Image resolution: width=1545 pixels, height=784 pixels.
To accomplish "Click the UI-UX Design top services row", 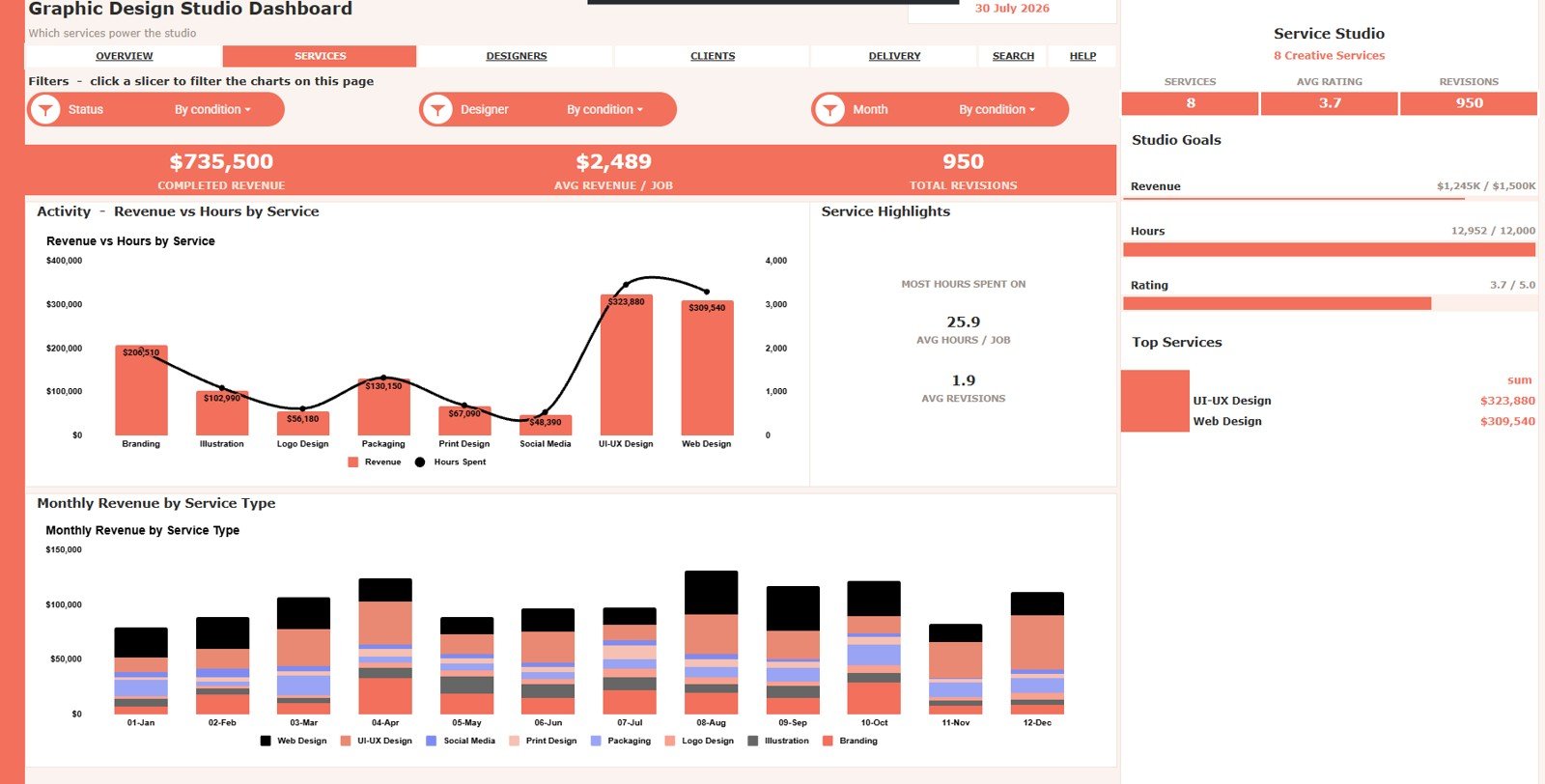I will coord(1363,401).
